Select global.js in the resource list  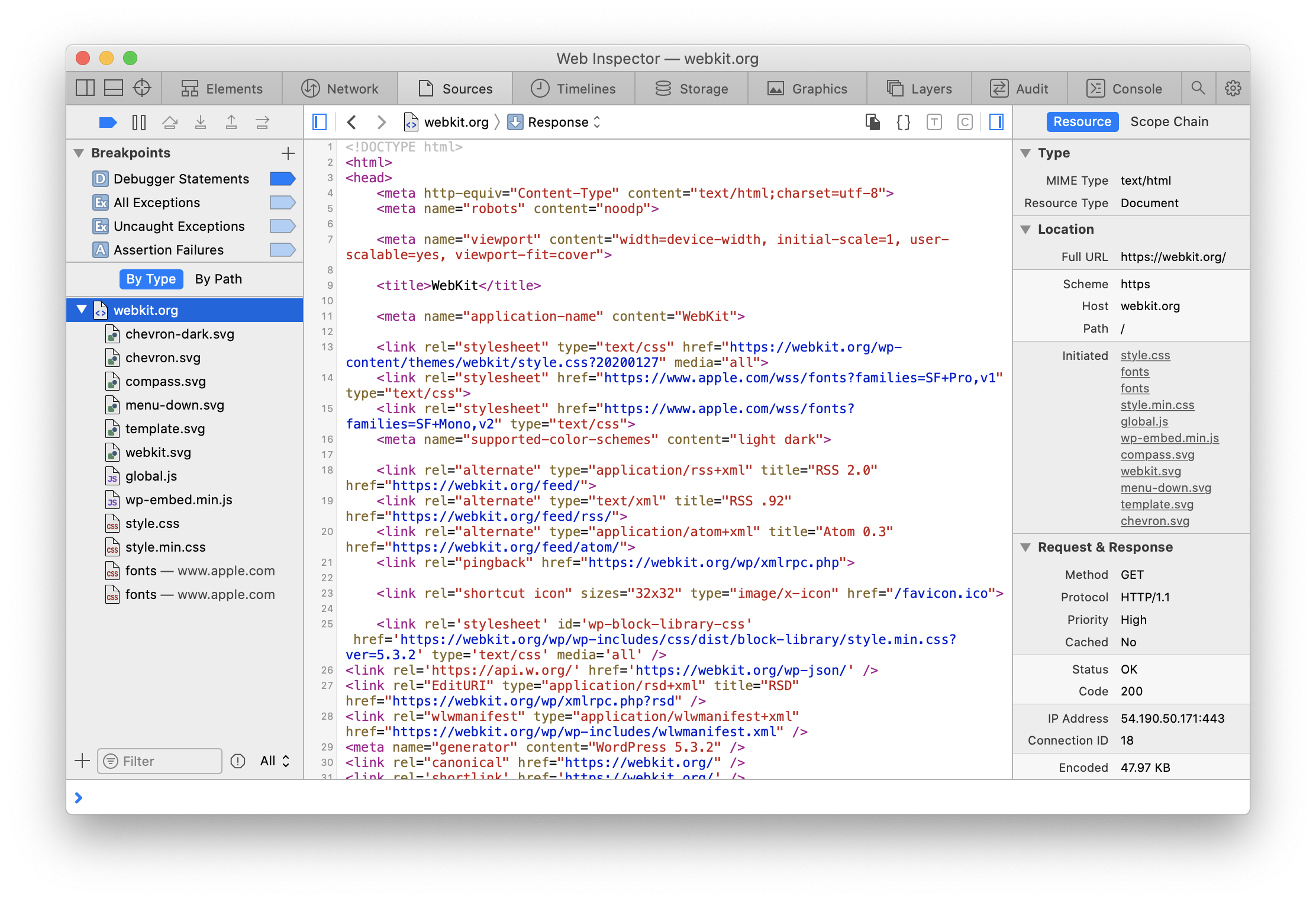click(151, 476)
